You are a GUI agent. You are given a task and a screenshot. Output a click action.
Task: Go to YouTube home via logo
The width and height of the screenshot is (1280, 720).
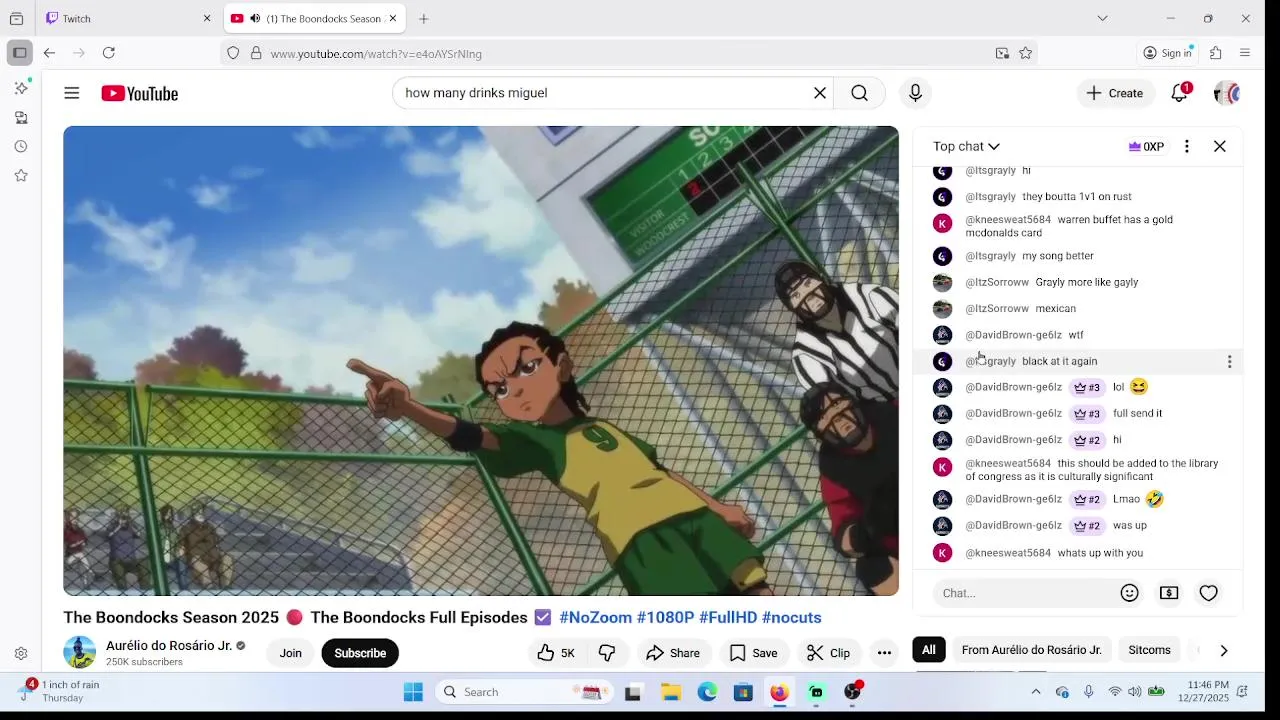pyautogui.click(x=140, y=93)
